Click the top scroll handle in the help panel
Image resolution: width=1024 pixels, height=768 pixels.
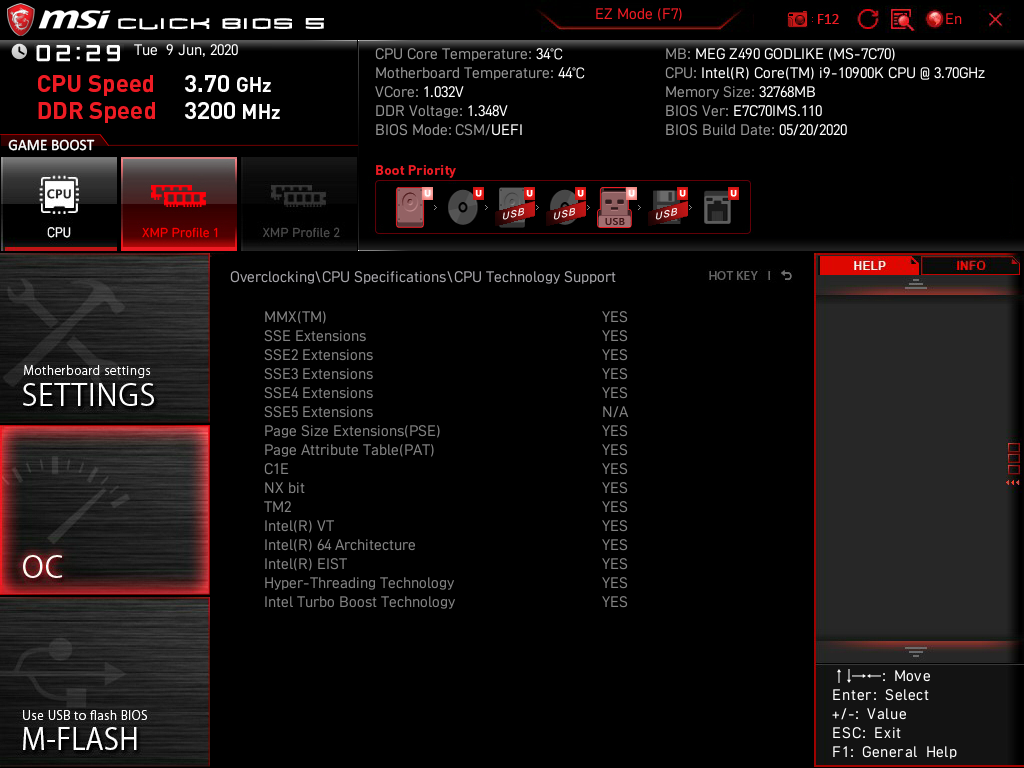pos(916,284)
